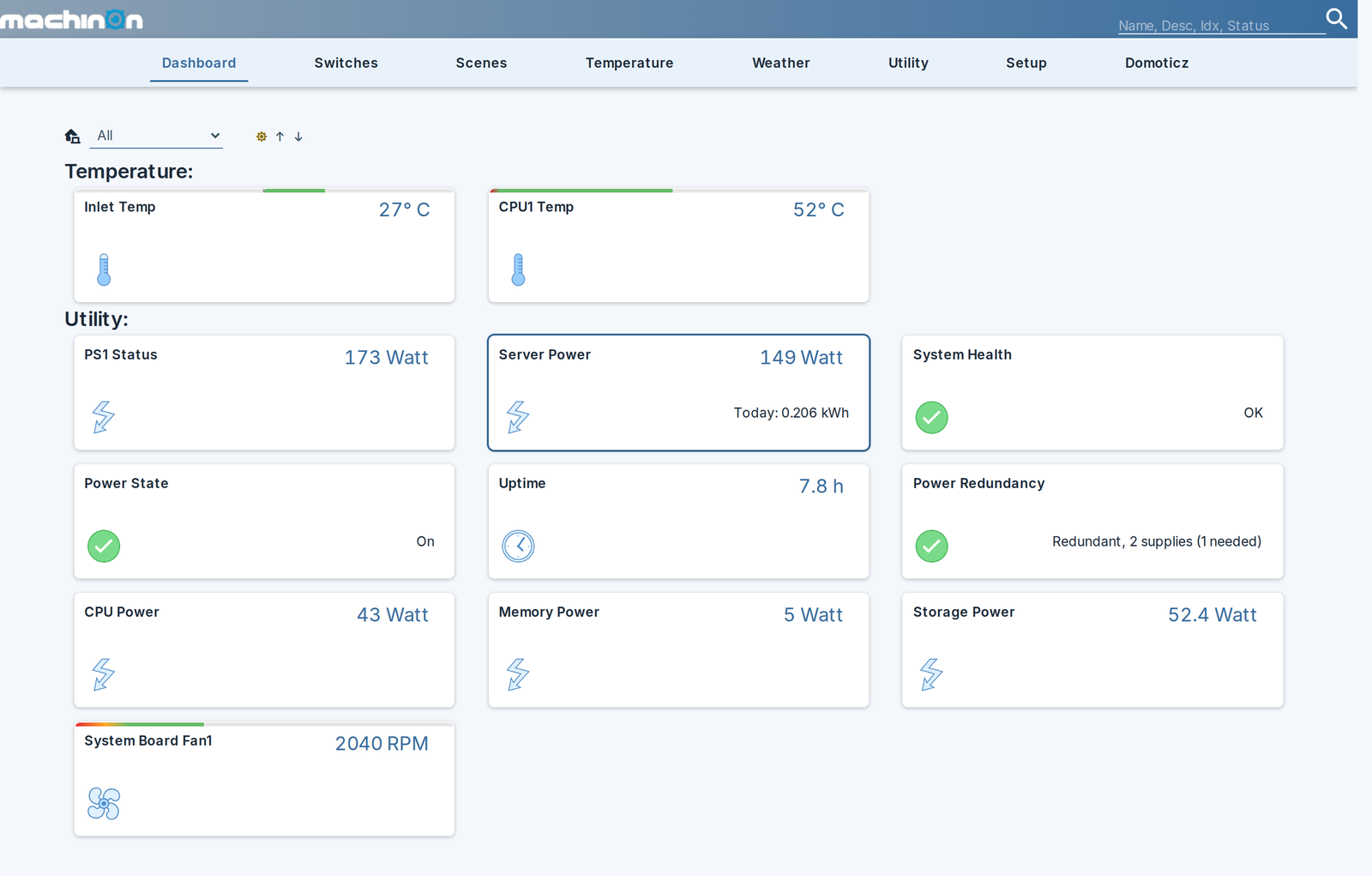Click the 27° C inlet temperature value
This screenshot has width=1372, height=876.
(x=405, y=209)
